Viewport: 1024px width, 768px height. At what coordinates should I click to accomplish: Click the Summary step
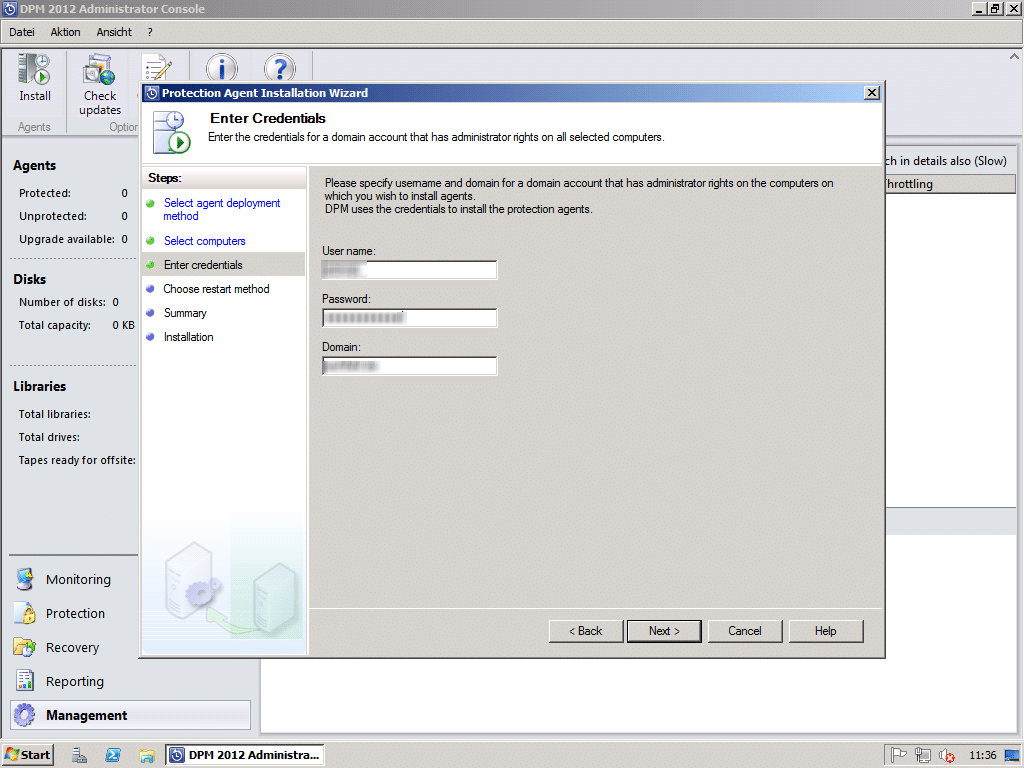tap(185, 313)
